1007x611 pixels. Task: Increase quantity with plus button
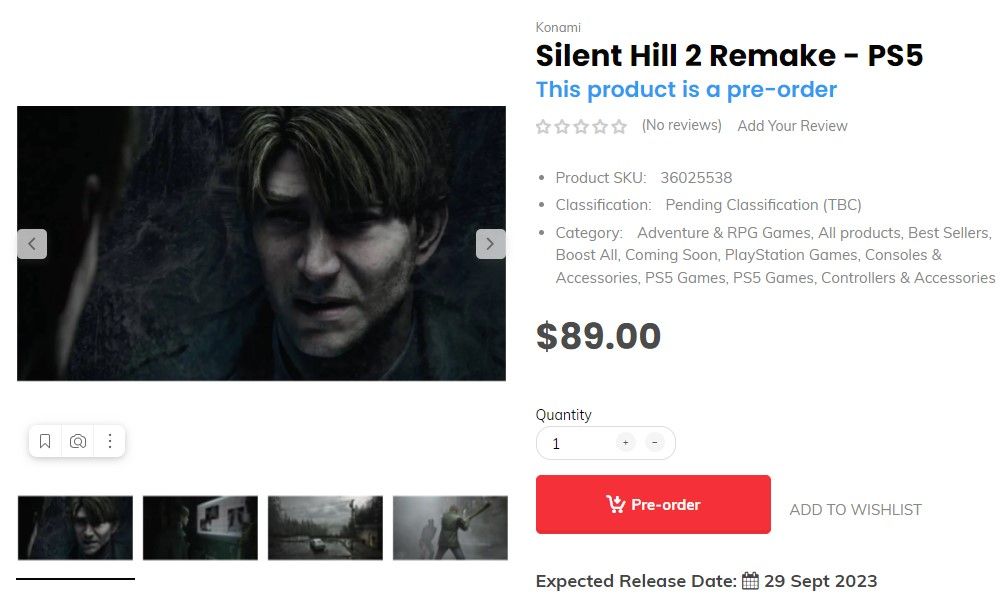(x=625, y=442)
